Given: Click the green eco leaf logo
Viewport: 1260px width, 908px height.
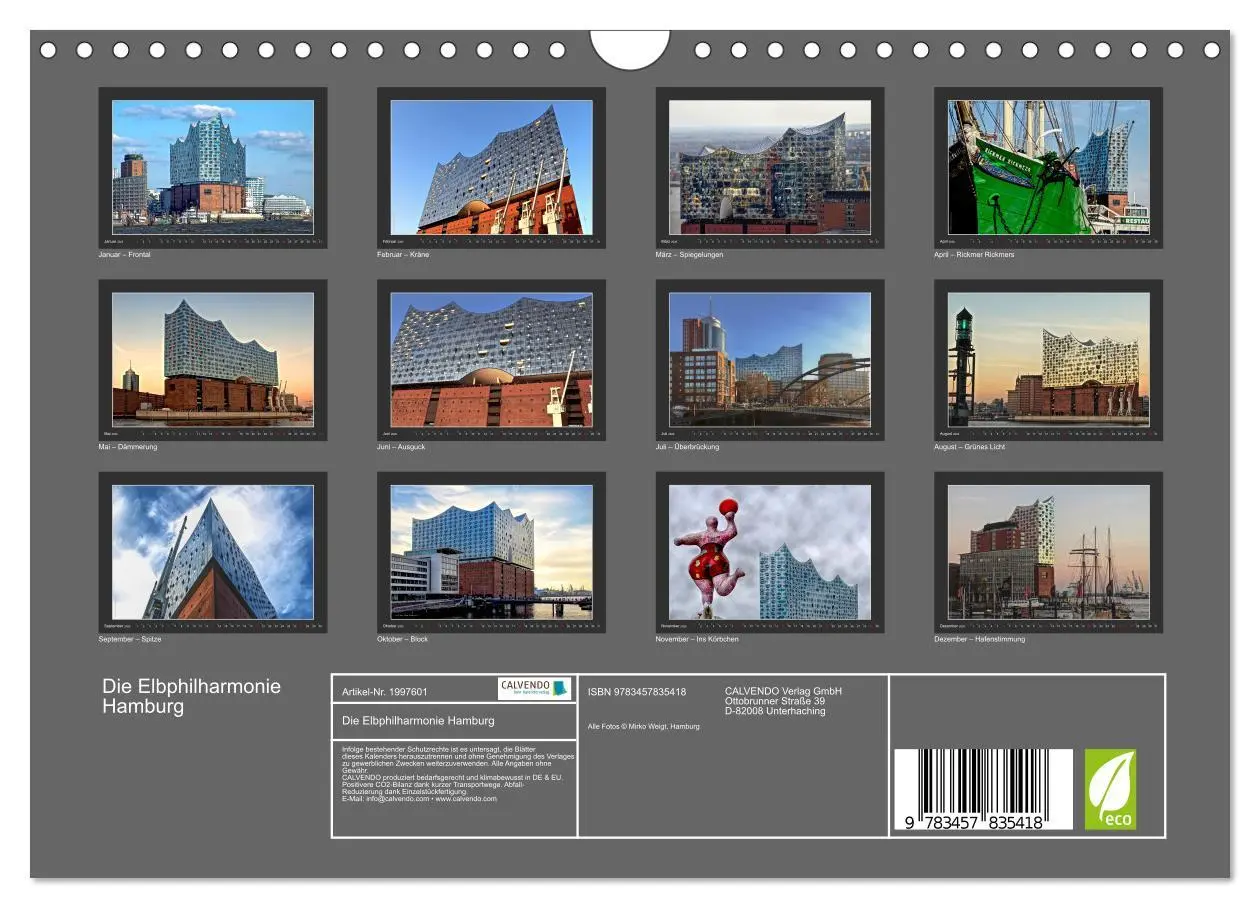Looking at the screenshot, I should (x=1110, y=789).
